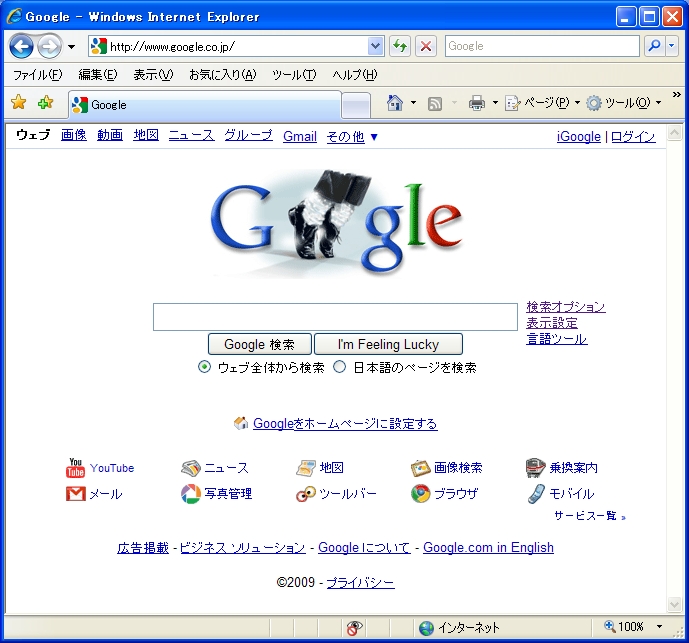Click the ツールバー toolbar icon
Screen dimensions: 689x643
coord(306,494)
